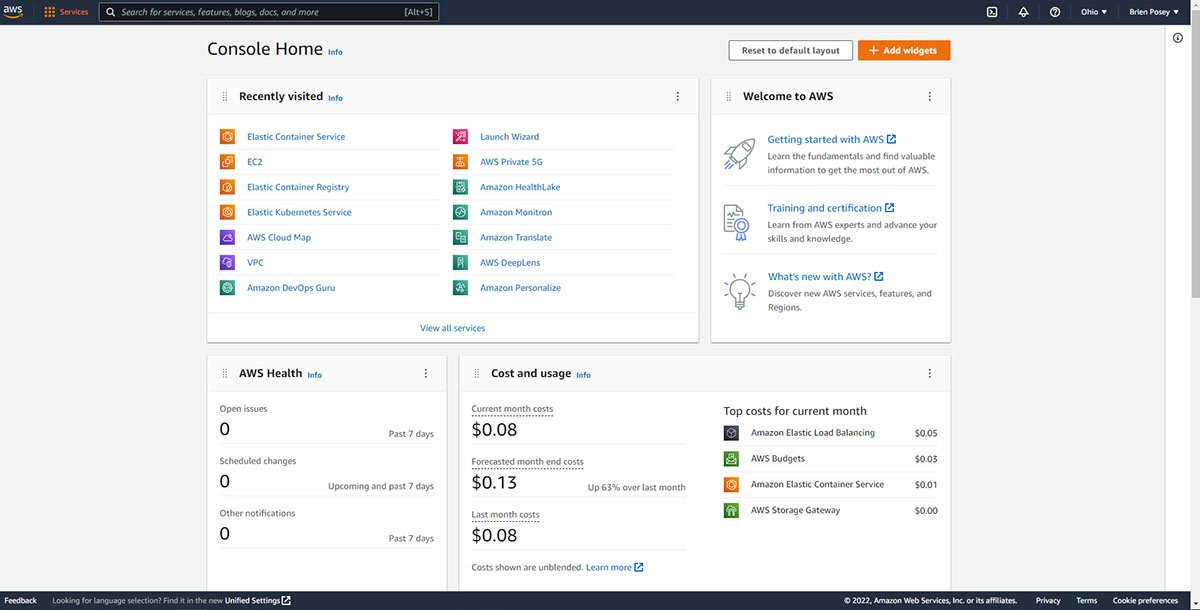The image size is (1200, 610).
Task: Open Cookie preferences in footer
Action: [x=1145, y=600]
